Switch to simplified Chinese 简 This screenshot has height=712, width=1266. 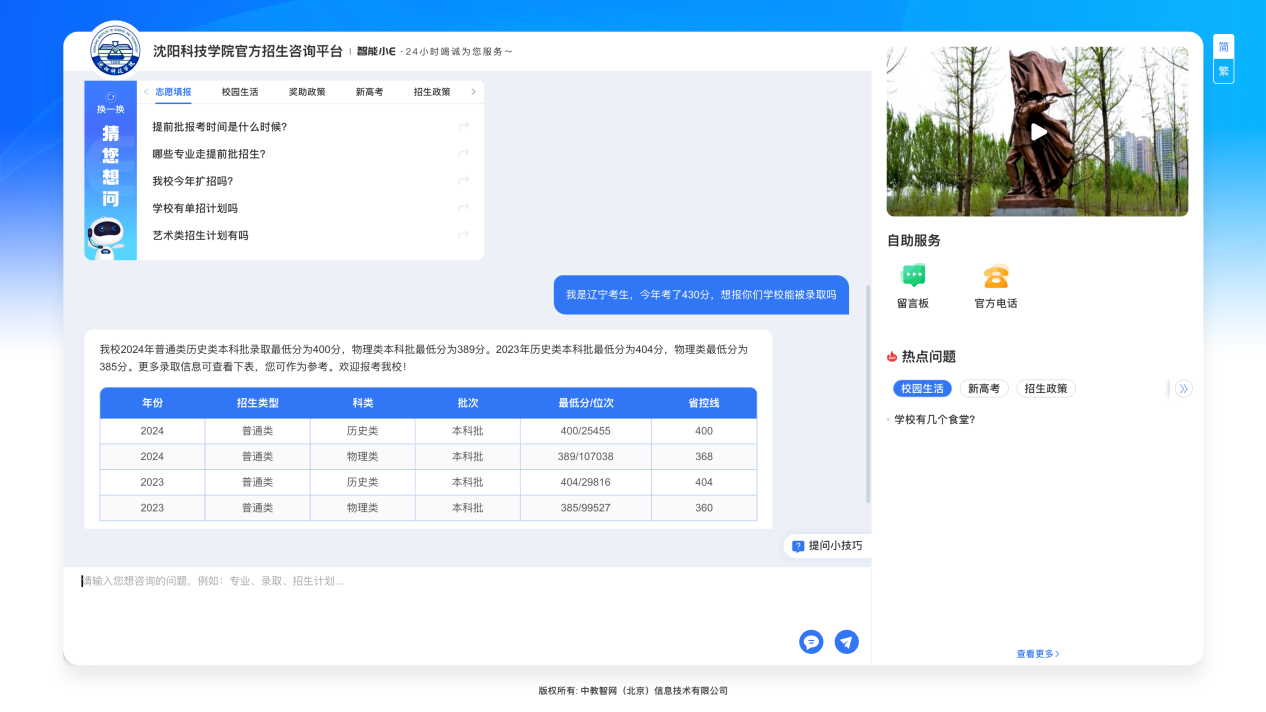1223,47
